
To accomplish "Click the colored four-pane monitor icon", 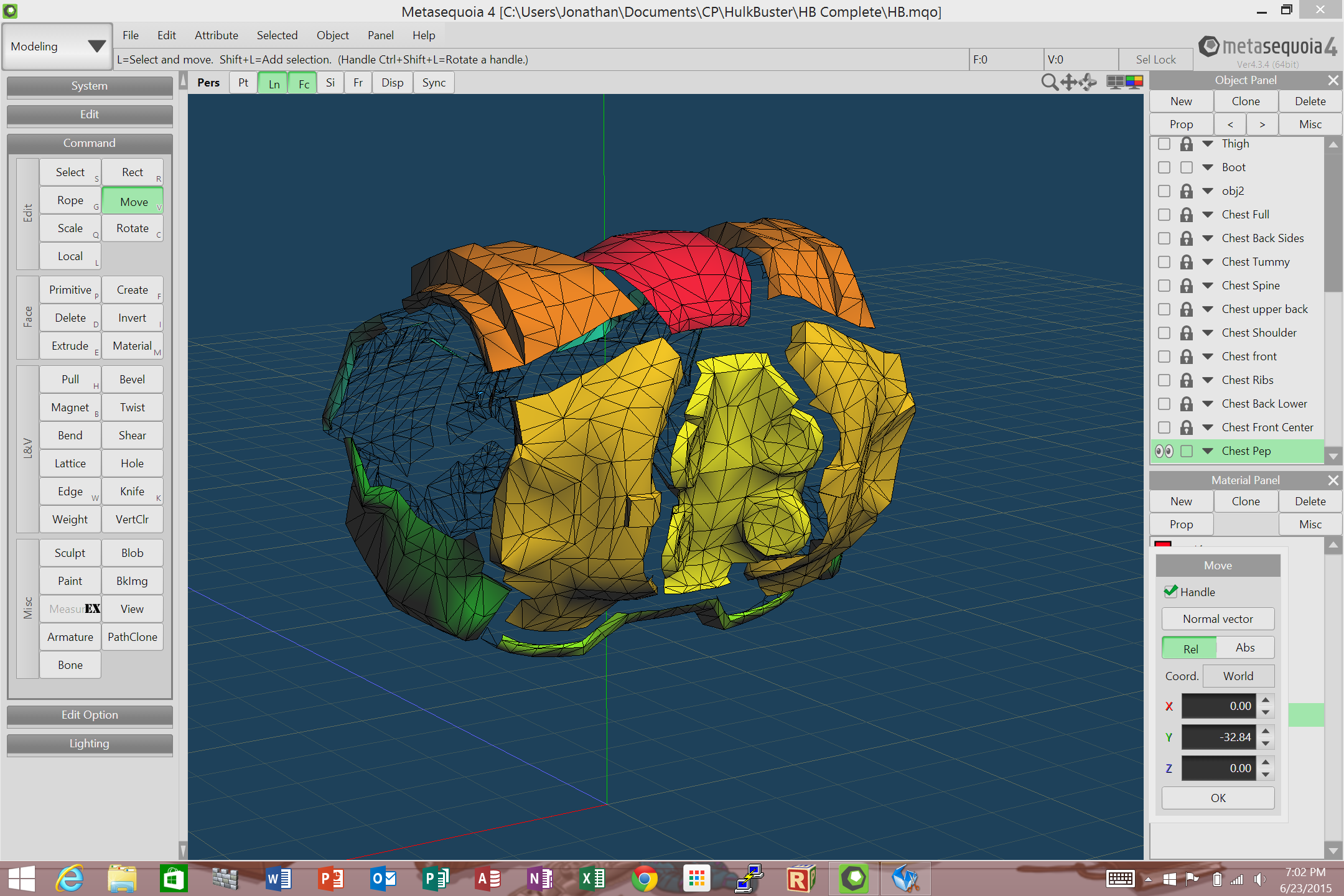I will [1134, 82].
